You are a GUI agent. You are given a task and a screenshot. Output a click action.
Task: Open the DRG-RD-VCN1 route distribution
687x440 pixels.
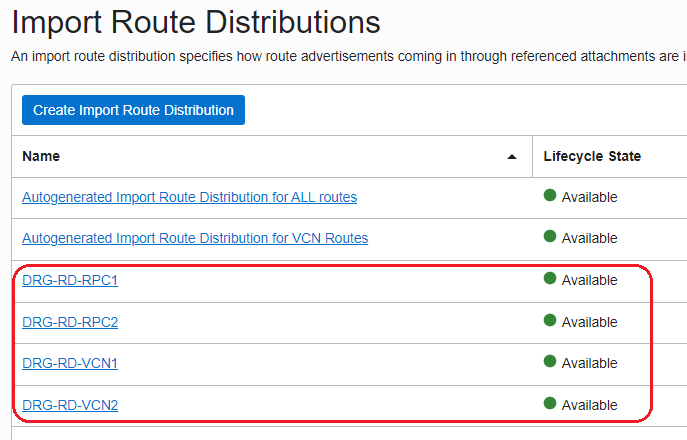[70, 363]
